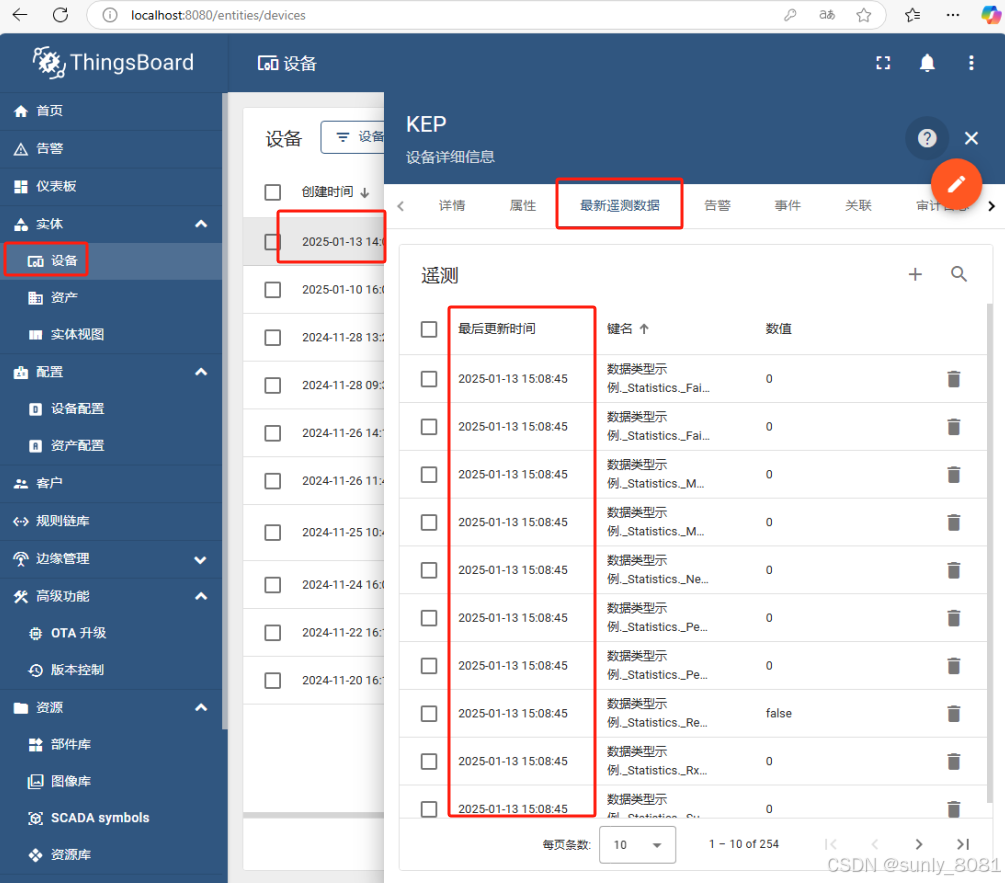Image resolution: width=1005 pixels, height=883 pixels.
Task: Open the rows-per-page dropdown showing 10
Action: (x=637, y=845)
